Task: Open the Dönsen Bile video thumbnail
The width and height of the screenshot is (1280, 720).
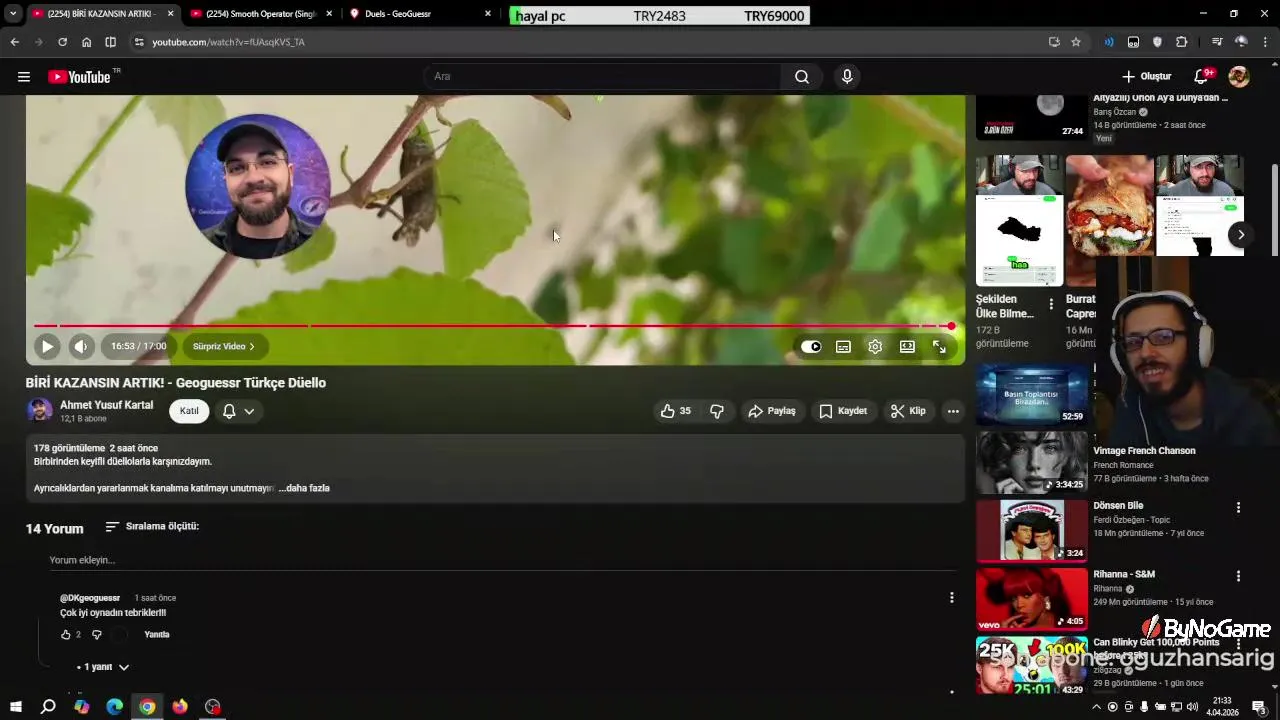Action: (1032, 530)
